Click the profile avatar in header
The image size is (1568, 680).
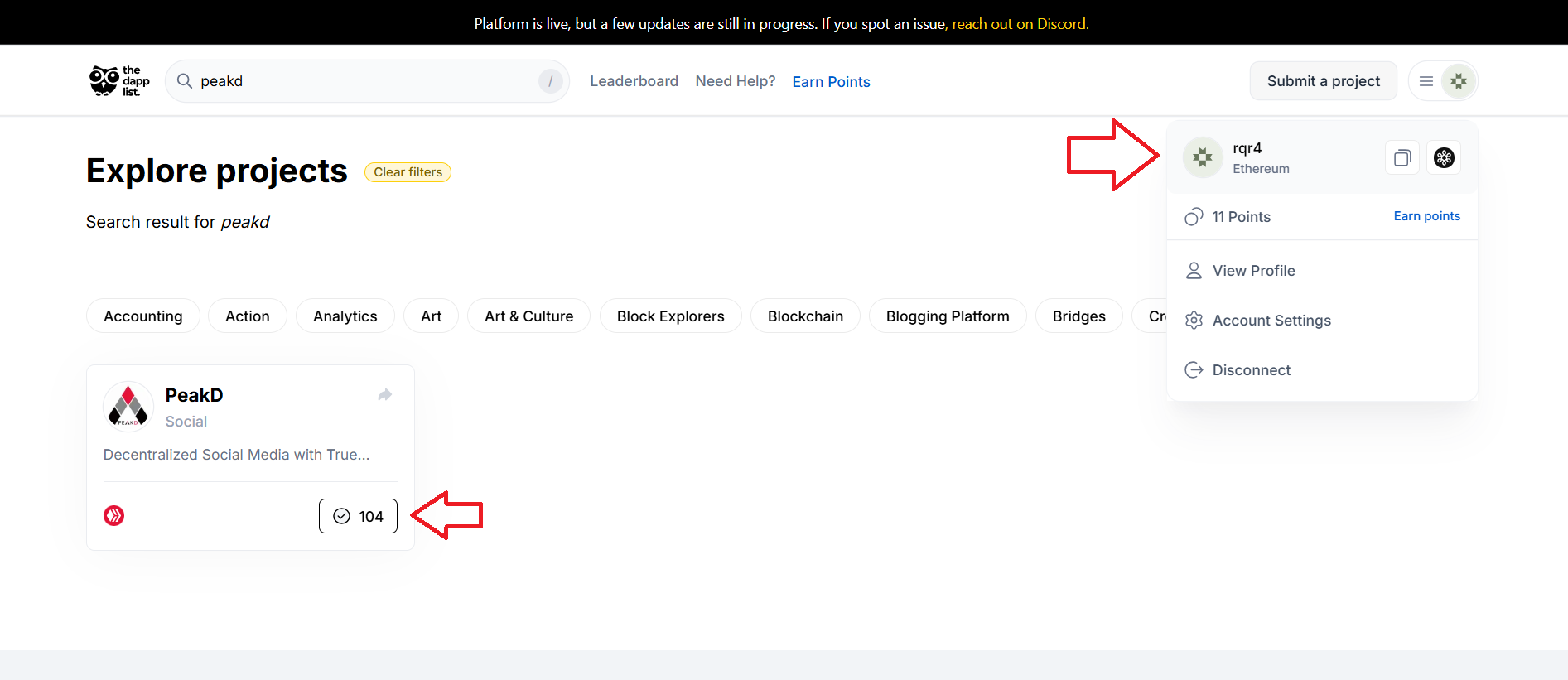1459,81
